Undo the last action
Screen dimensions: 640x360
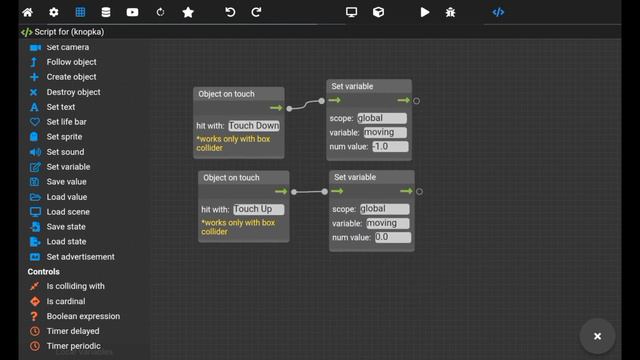click(230, 12)
